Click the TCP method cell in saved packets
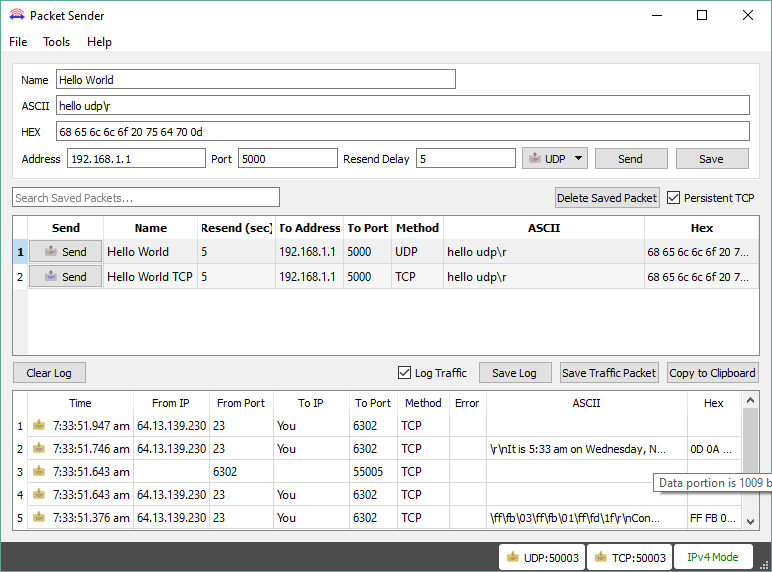This screenshot has width=772, height=572. (417, 277)
